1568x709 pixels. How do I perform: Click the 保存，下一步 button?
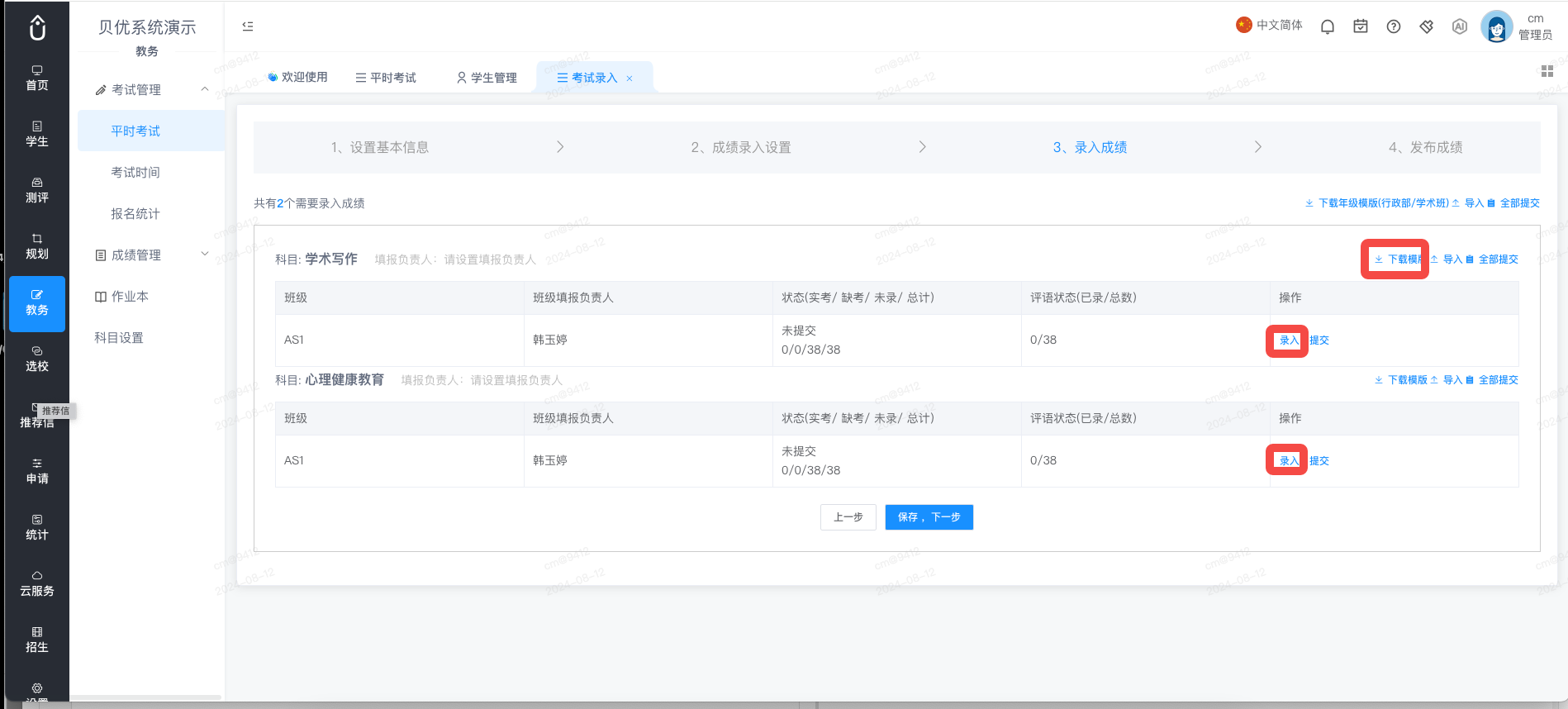tap(929, 517)
